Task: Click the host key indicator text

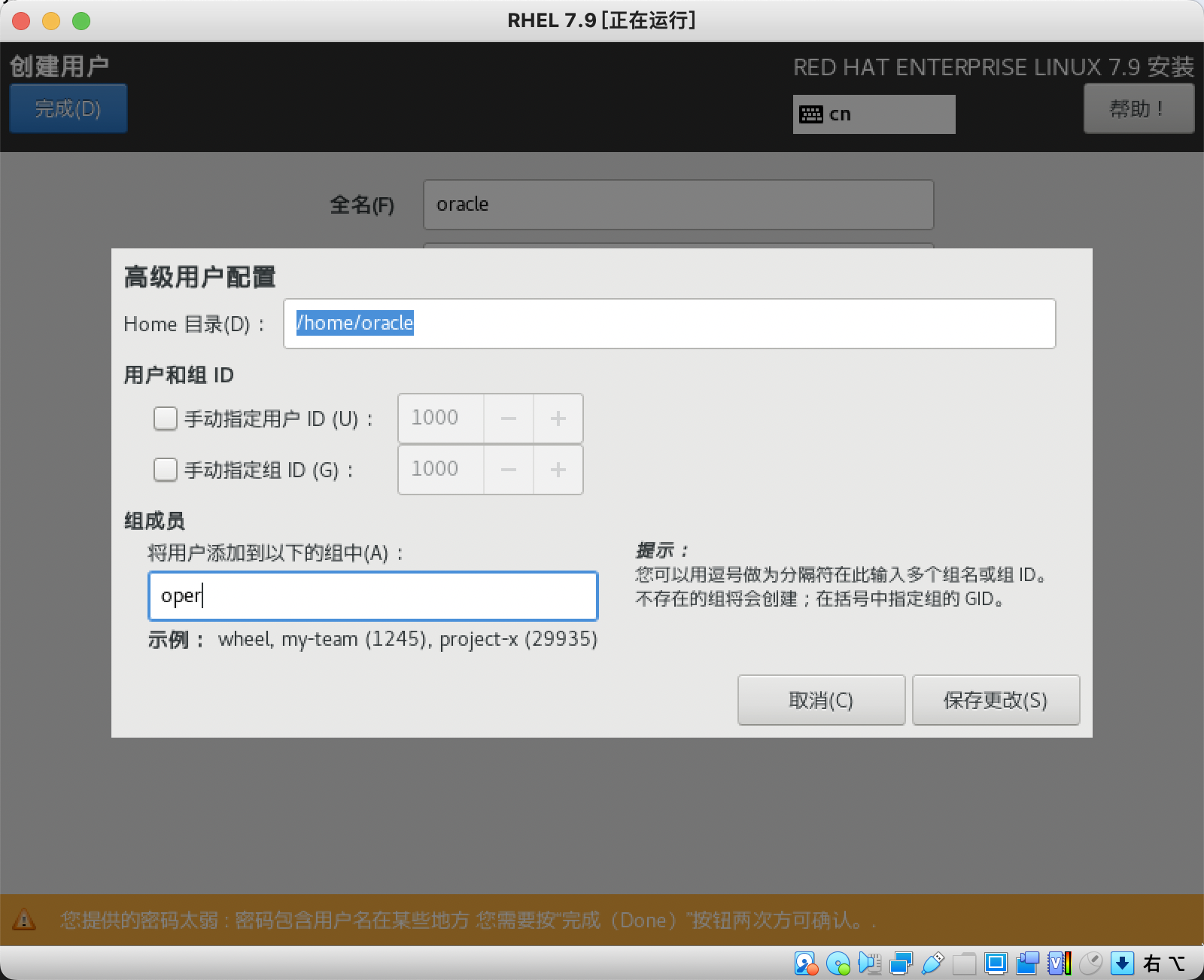Action: click(1163, 963)
